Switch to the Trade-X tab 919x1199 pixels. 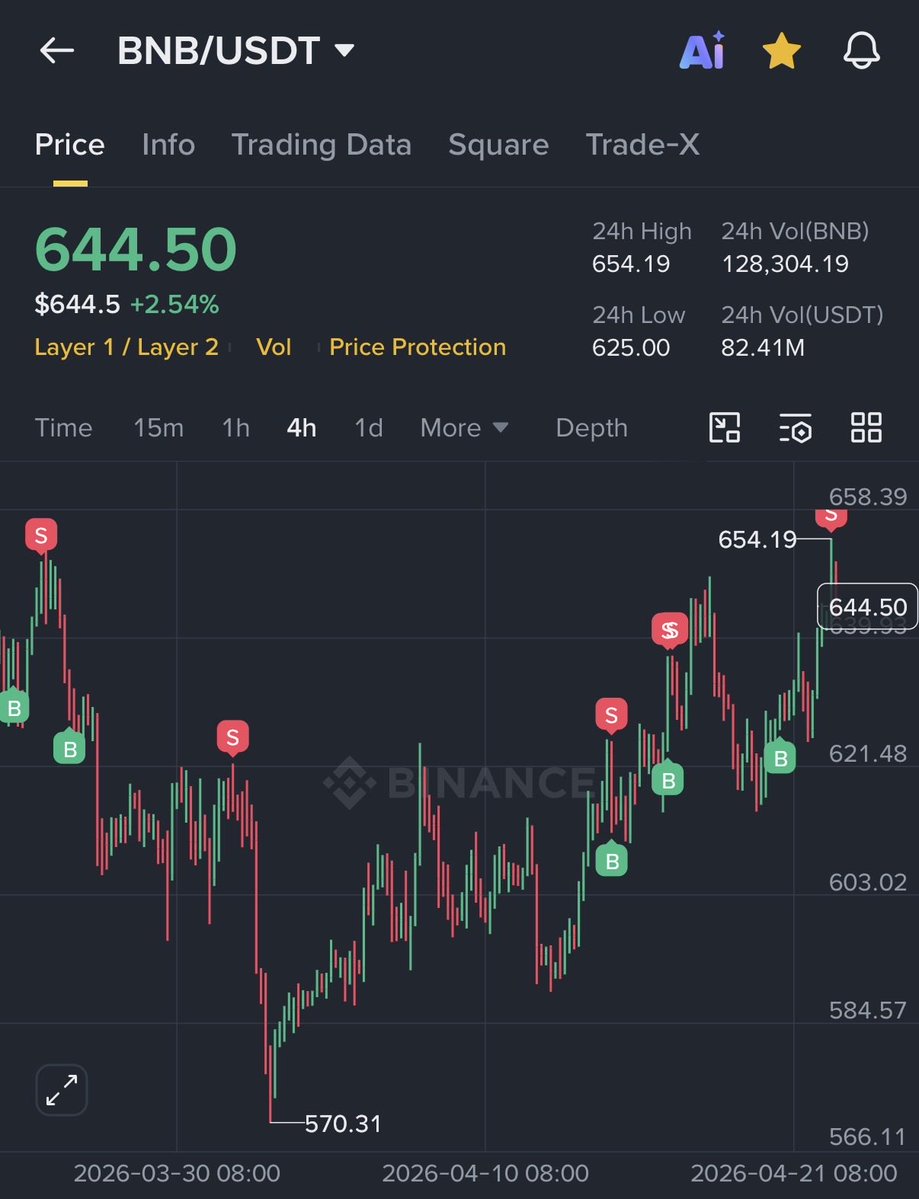coord(642,145)
